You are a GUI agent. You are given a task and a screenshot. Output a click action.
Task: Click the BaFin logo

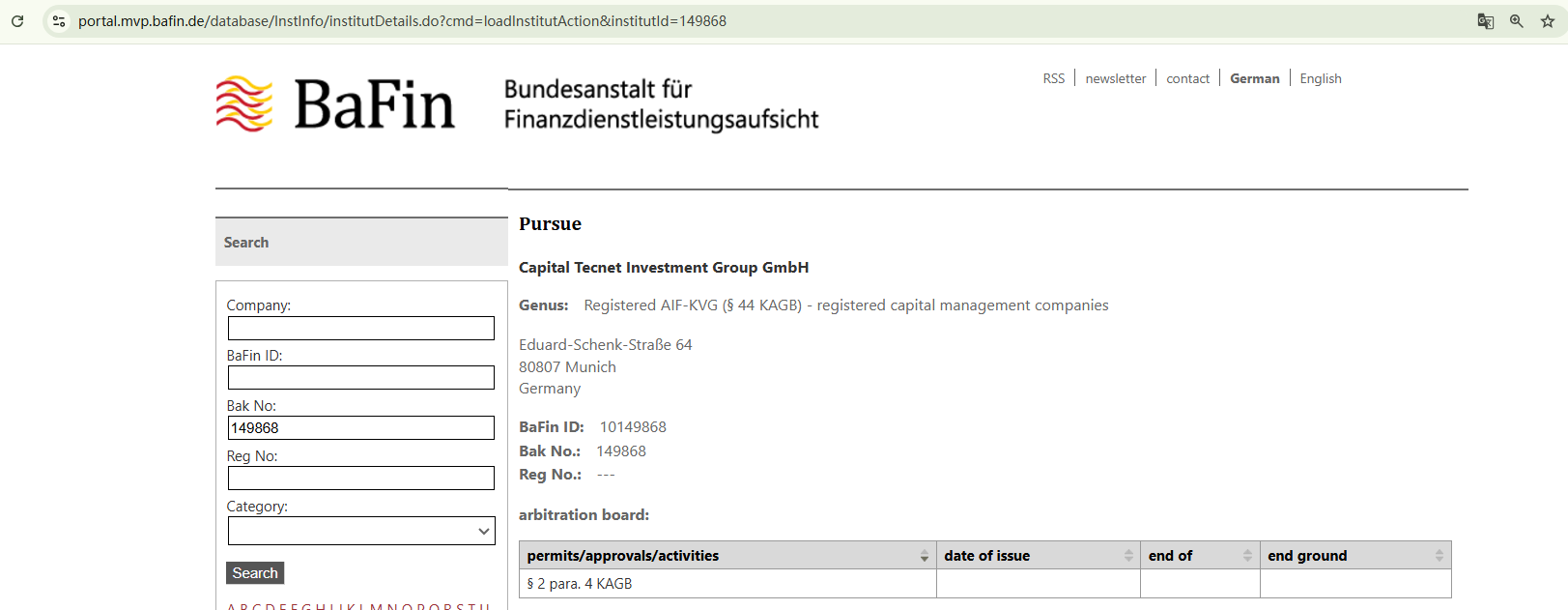(x=335, y=103)
